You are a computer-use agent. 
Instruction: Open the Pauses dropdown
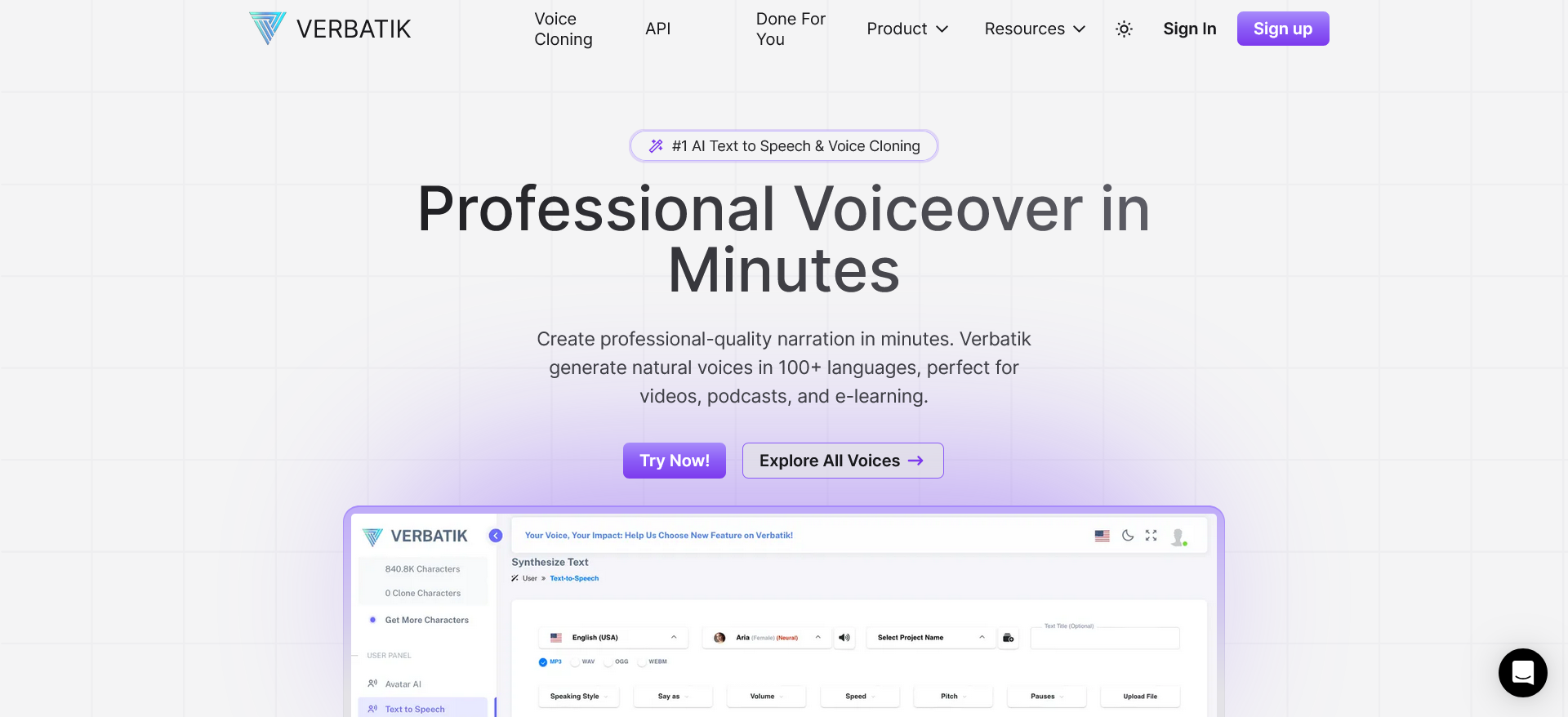pyautogui.click(x=1046, y=697)
